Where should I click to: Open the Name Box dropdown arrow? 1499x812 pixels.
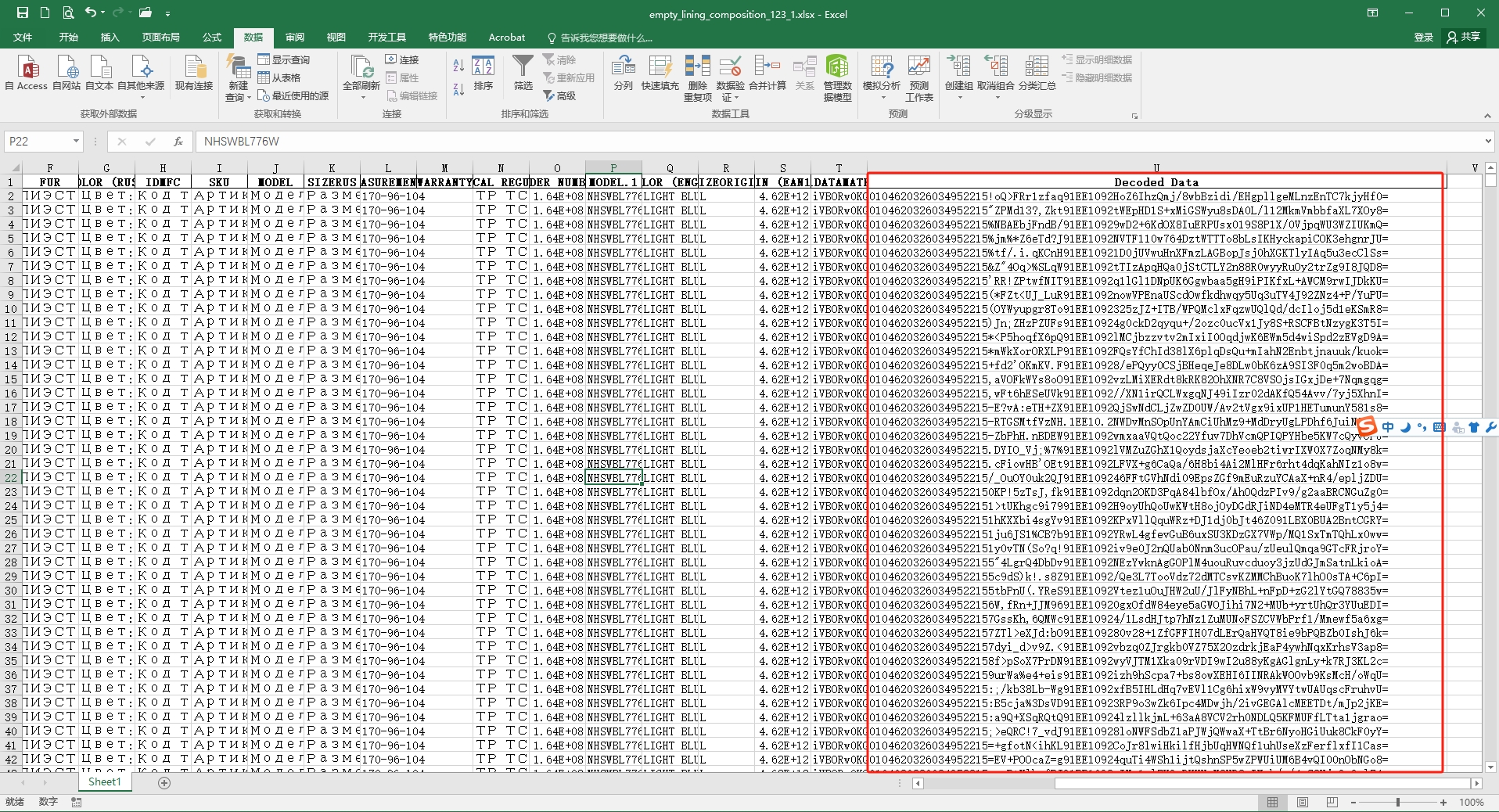click(76, 142)
